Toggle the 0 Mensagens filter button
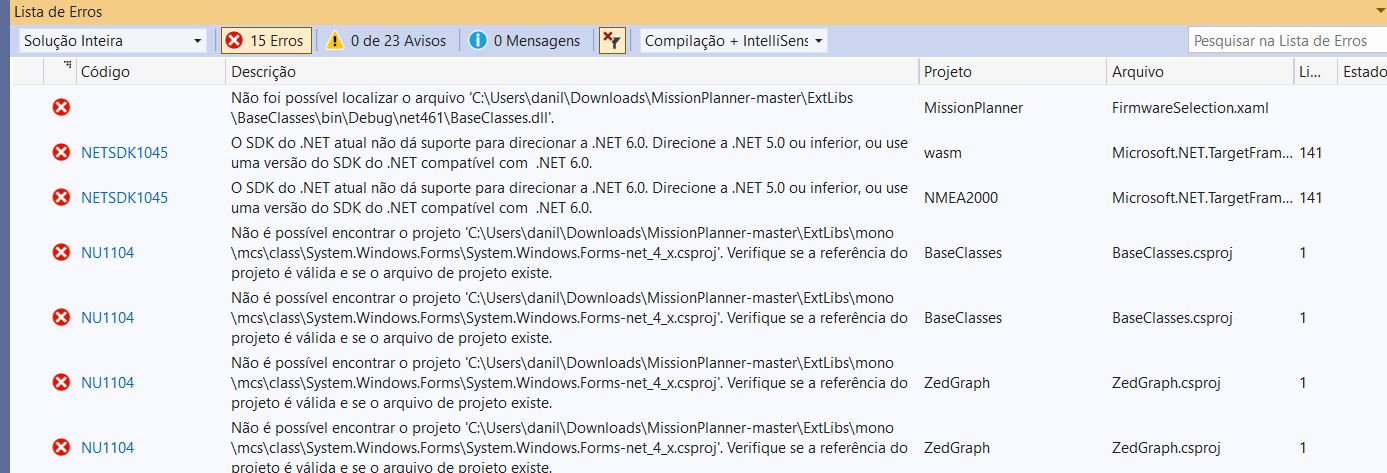This screenshot has width=1387, height=473. click(524, 41)
